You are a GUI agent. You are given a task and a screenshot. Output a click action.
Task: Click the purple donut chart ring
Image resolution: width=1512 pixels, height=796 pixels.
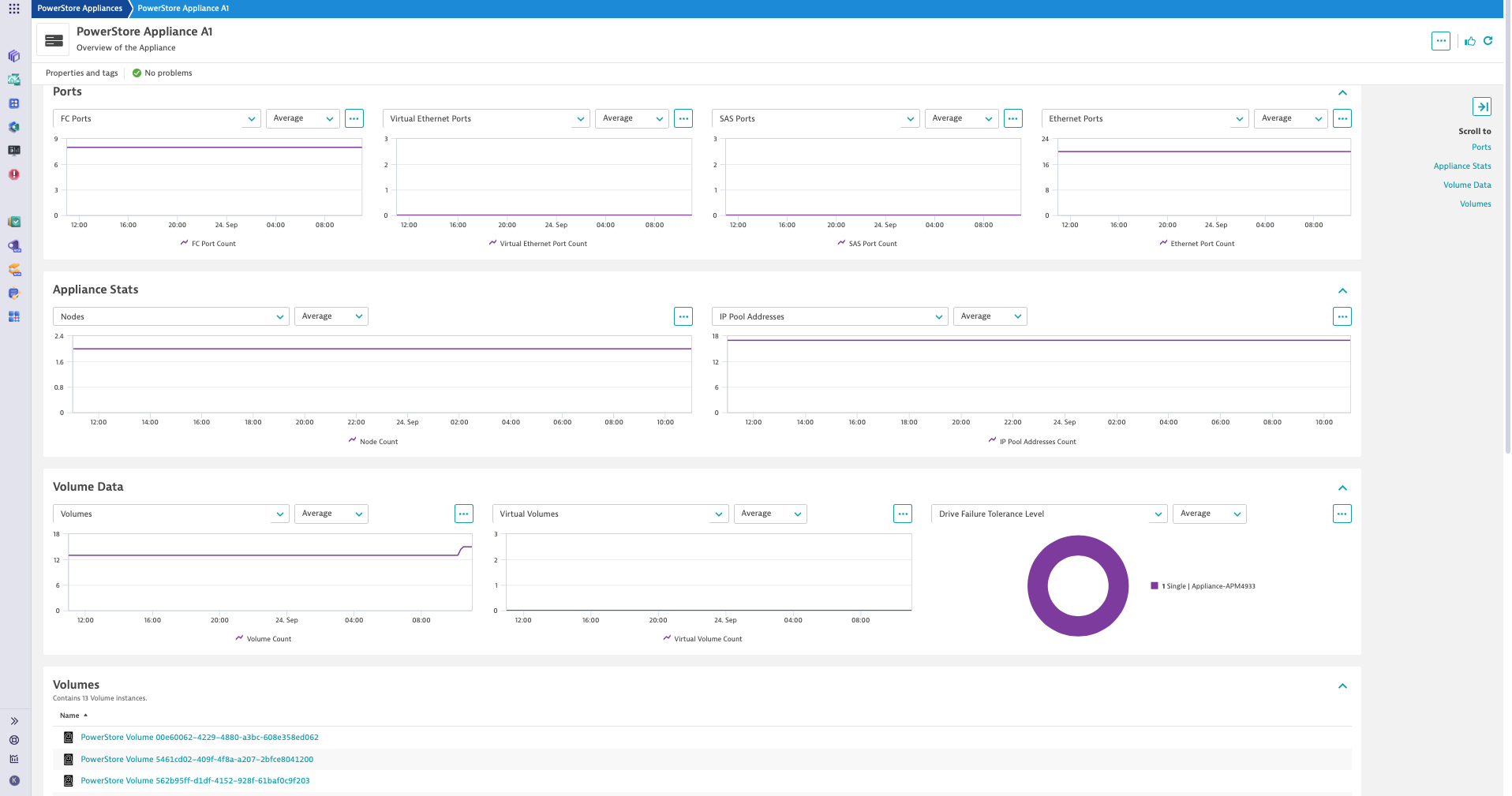coord(1039,586)
